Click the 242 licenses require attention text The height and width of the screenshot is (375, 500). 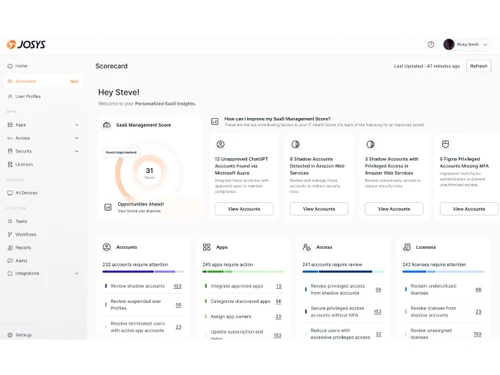point(434,264)
